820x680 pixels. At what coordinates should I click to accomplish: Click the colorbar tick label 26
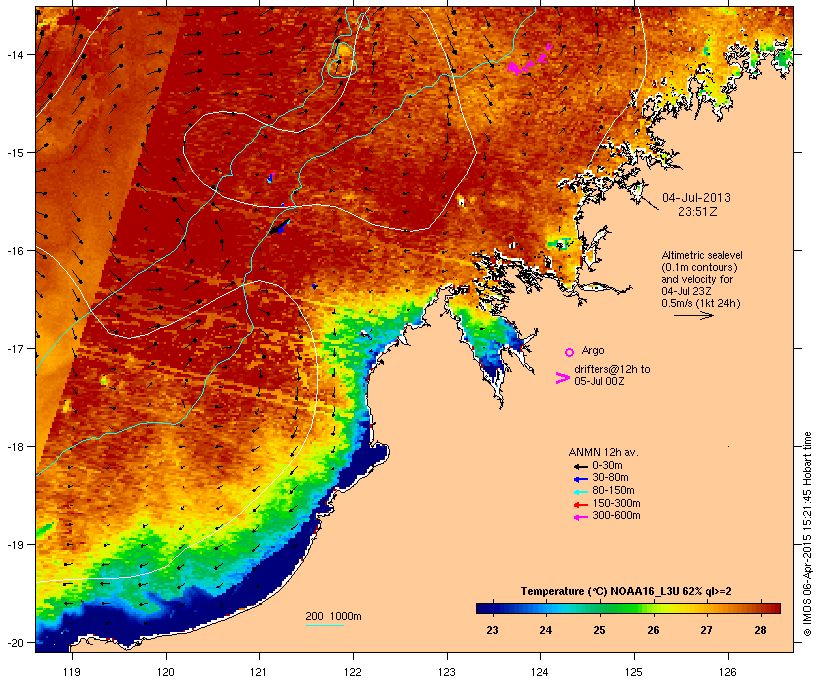(653, 630)
